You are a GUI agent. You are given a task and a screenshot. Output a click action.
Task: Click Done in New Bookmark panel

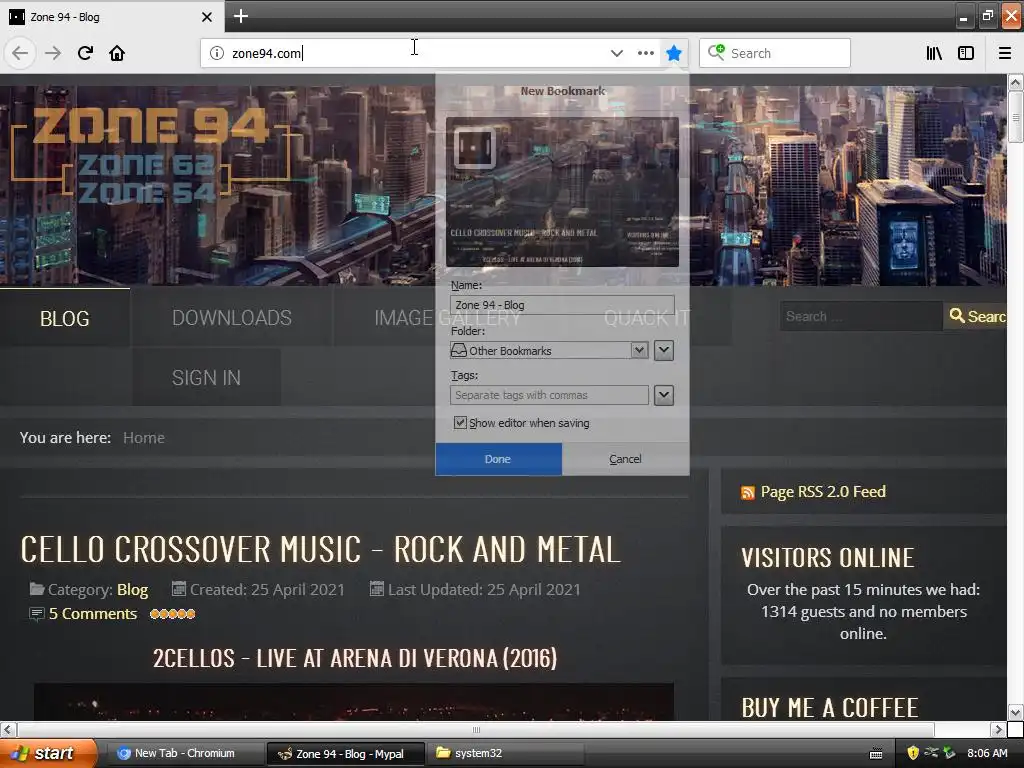tap(498, 459)
